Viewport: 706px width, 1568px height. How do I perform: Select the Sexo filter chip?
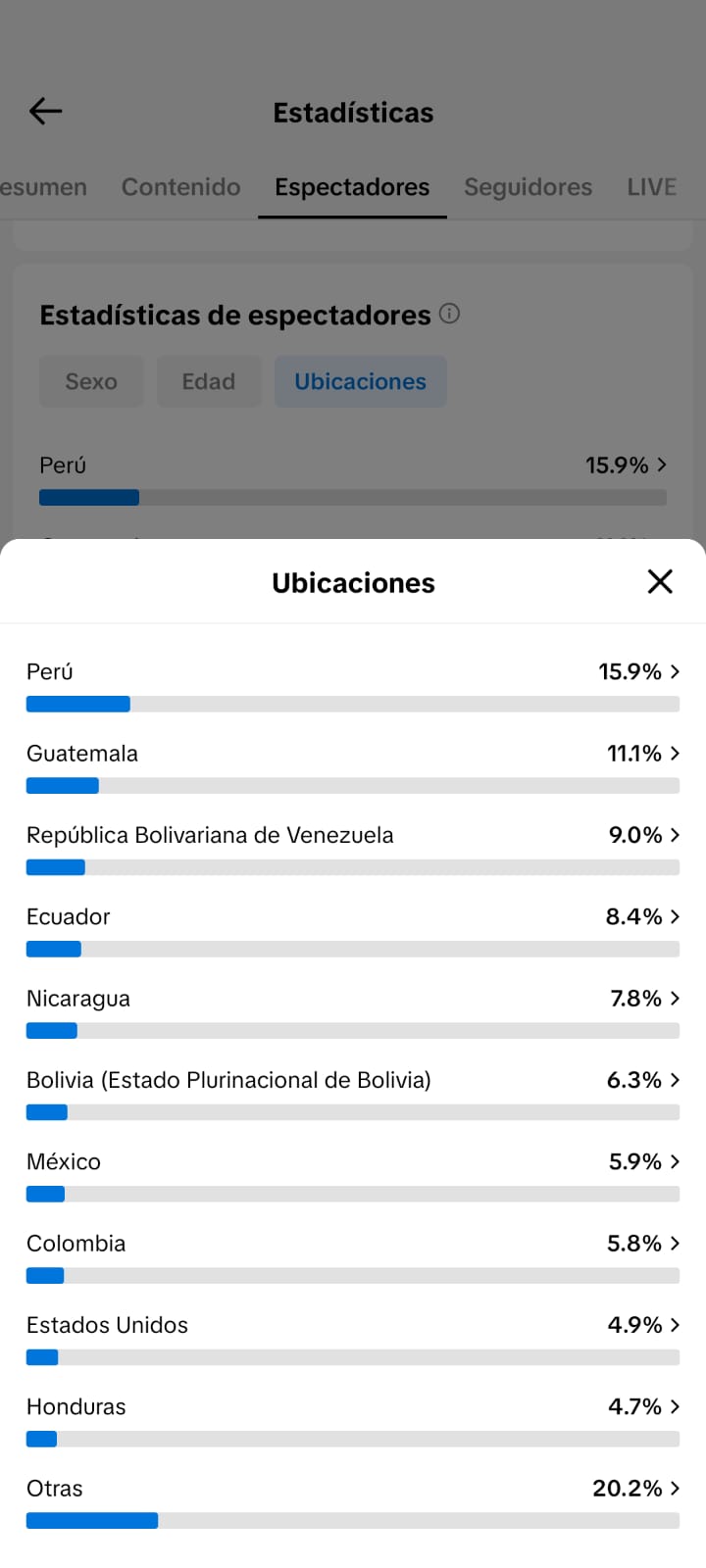[91, 381]
